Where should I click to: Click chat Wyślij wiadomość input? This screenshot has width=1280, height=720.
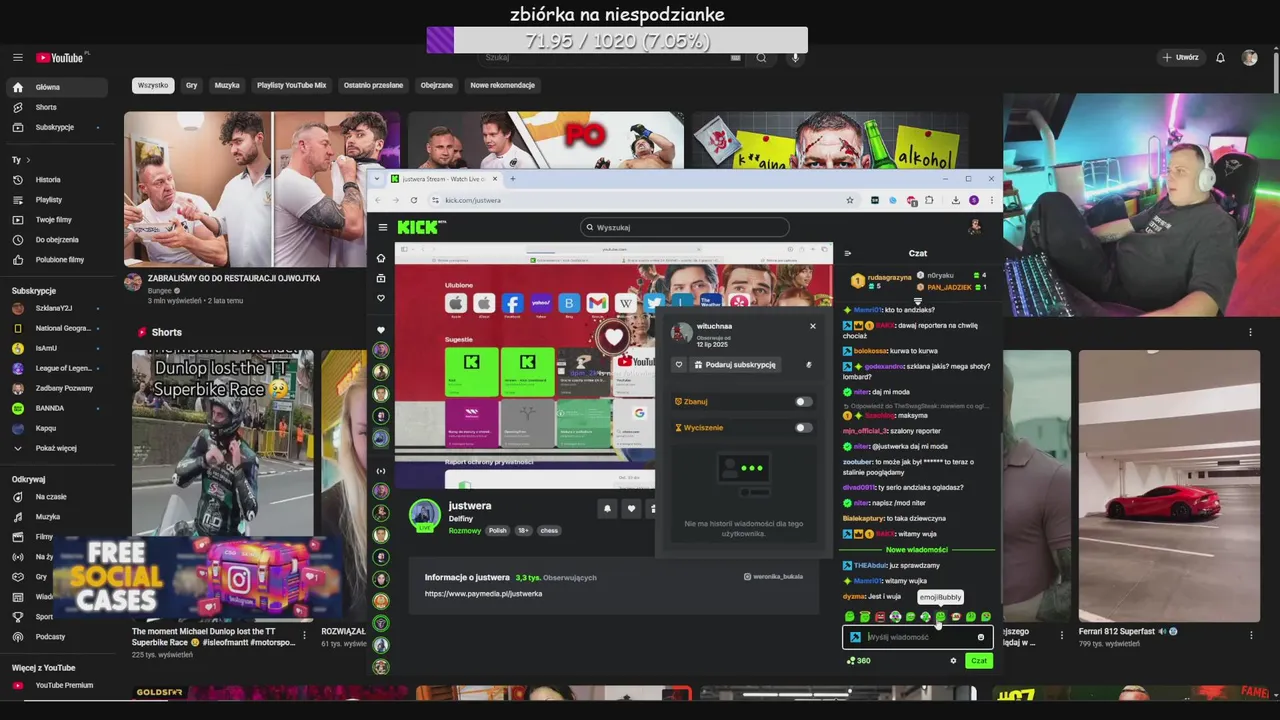tap(918, 637)
